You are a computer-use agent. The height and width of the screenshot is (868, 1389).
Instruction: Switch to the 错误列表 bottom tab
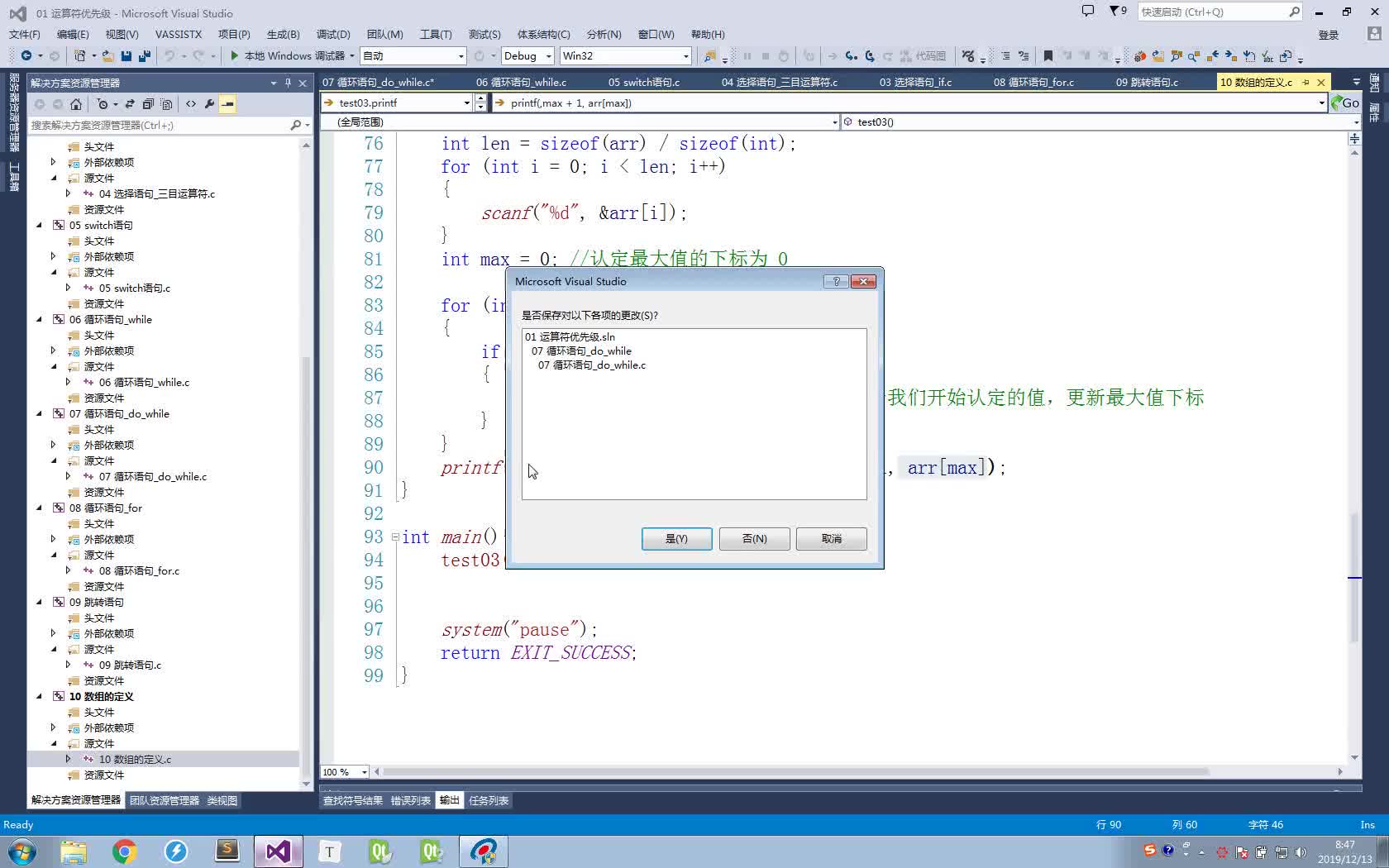(410, 800)
